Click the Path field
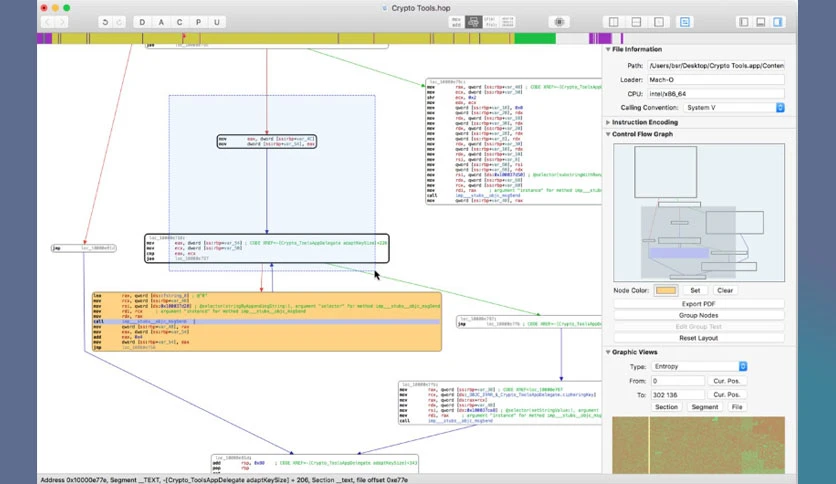 point(716,66)
